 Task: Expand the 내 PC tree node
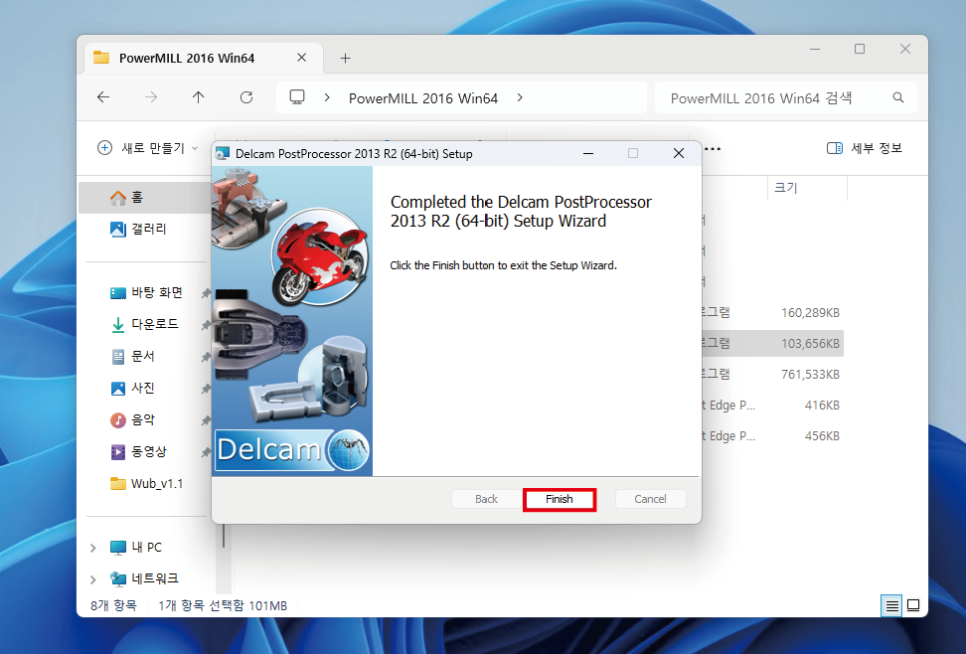(93, 547)
